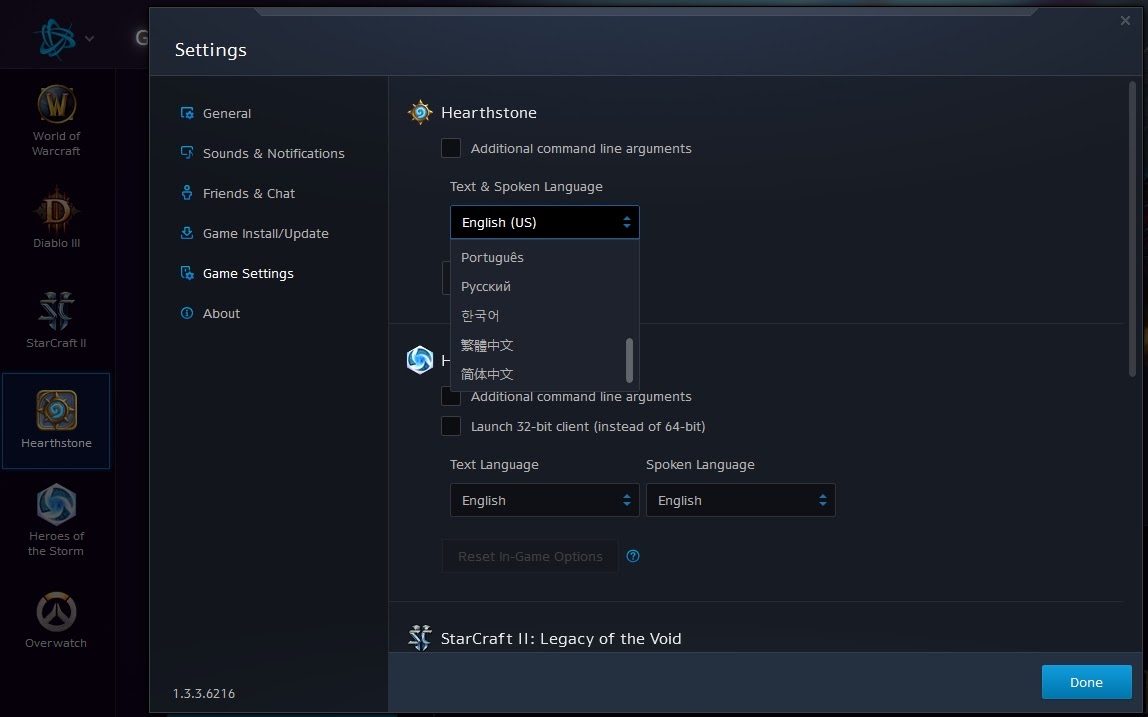Click the Battle.net logo menu
The image size is (1148, 717).
tap(64, 38)
